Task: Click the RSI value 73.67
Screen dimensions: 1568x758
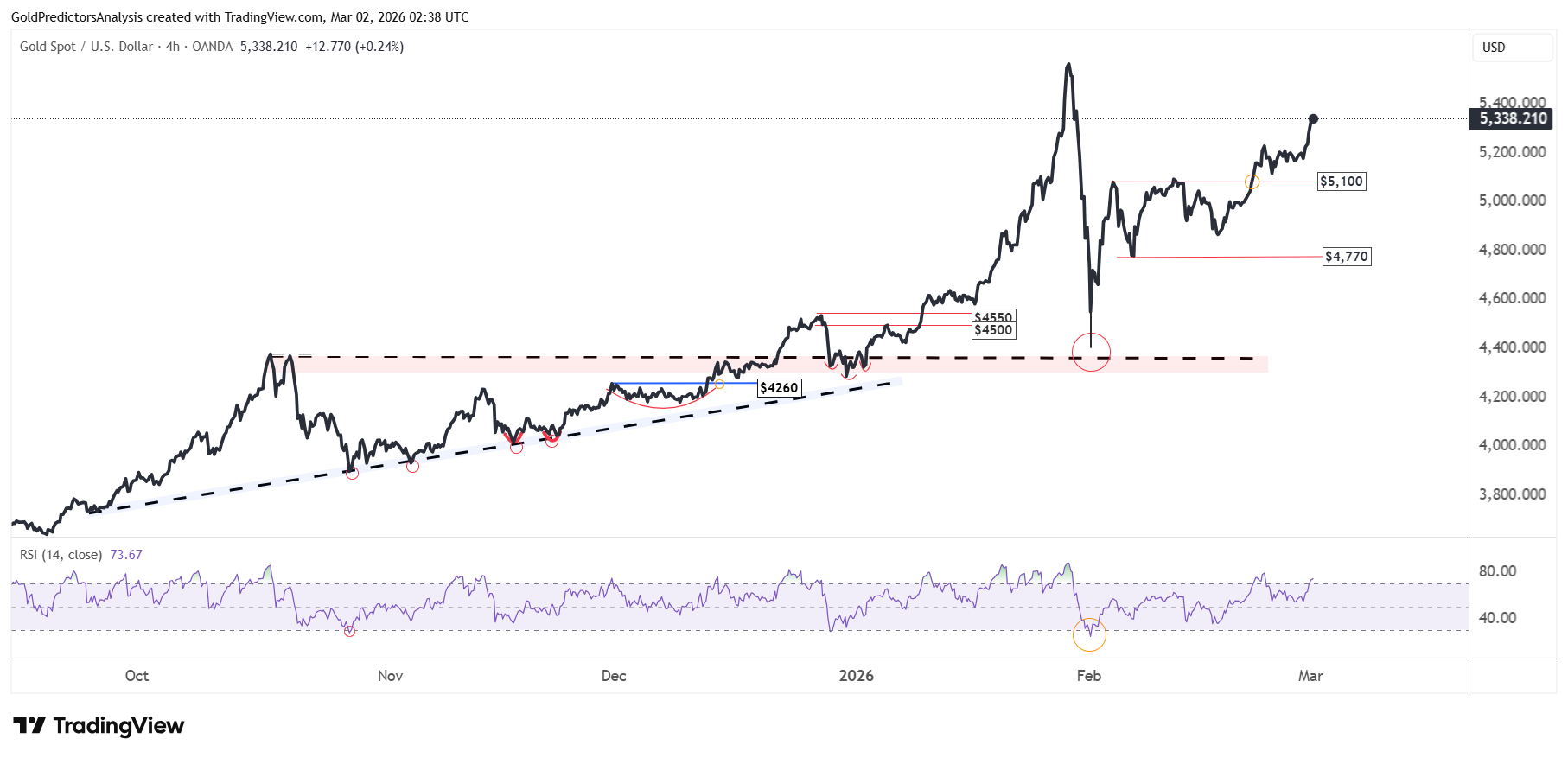Action: 126,555
